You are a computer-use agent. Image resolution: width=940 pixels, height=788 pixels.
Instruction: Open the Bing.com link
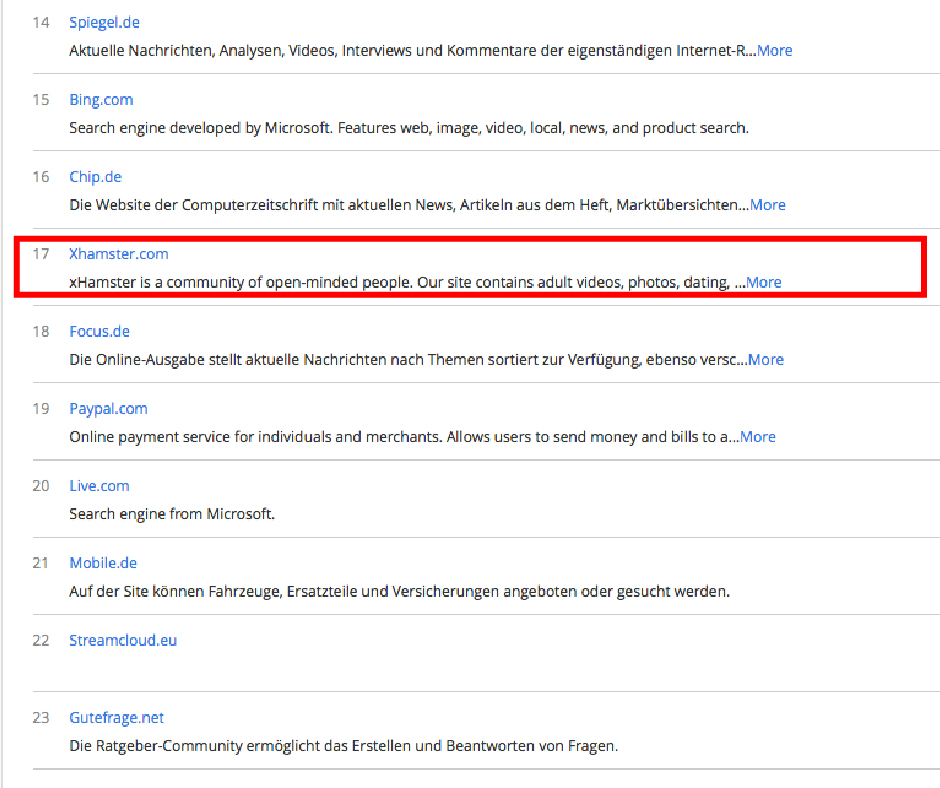[x=101, y=100]
